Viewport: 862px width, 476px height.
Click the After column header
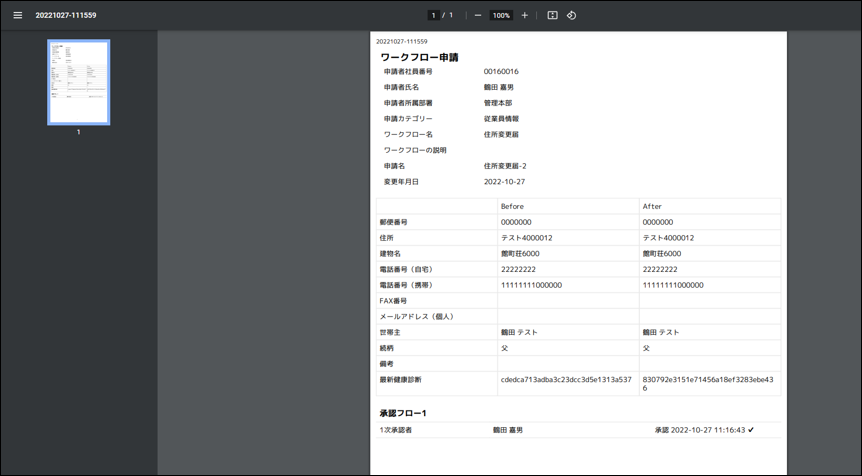coord(652,207)
